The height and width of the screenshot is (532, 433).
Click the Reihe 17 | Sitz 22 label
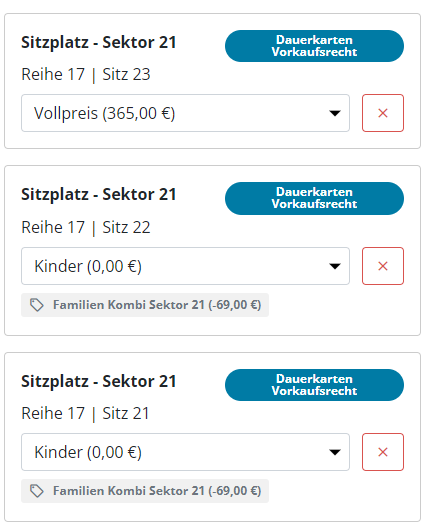(86, 227)
